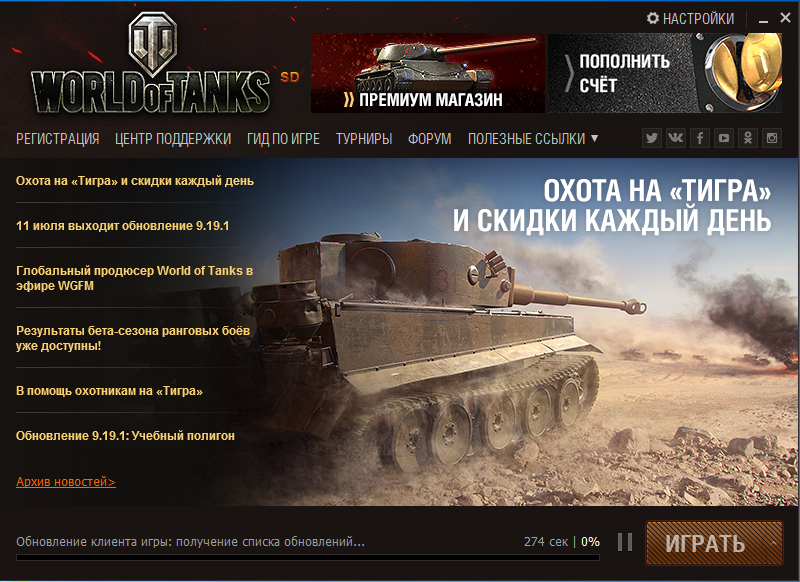This screenshot has height=582, width=800.
Task: Click the update progress bar
Action: click(308, 558)
